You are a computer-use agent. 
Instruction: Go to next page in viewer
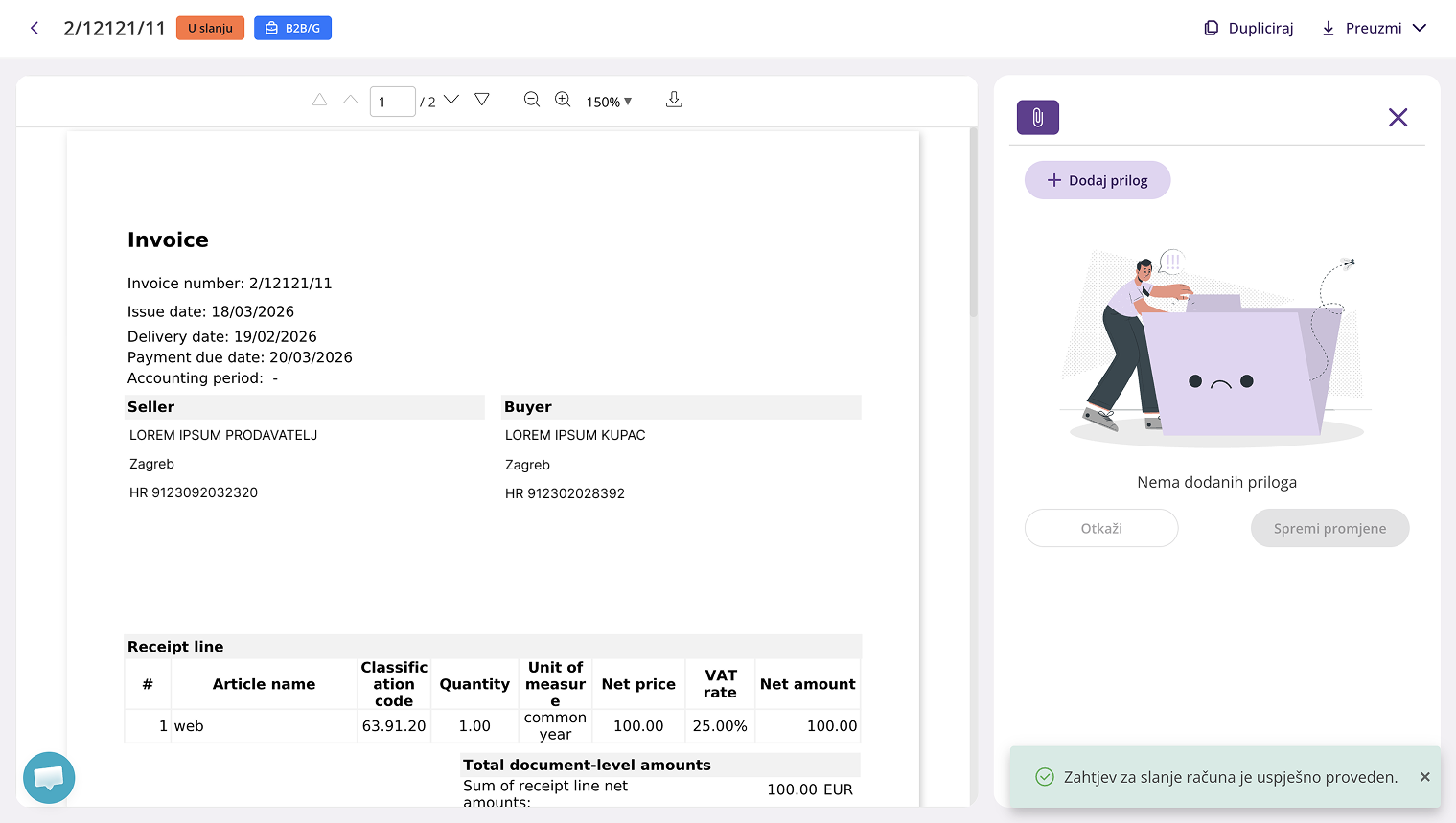coord(451,100)
